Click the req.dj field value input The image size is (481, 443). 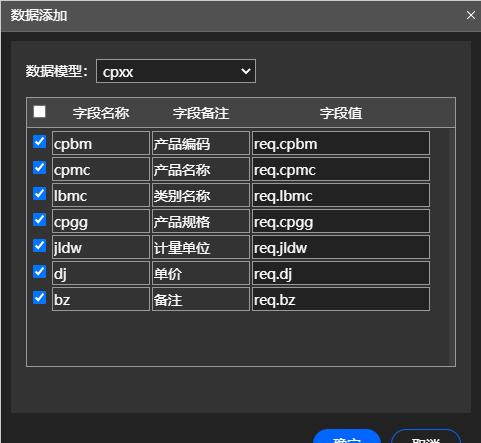point(341,273)
